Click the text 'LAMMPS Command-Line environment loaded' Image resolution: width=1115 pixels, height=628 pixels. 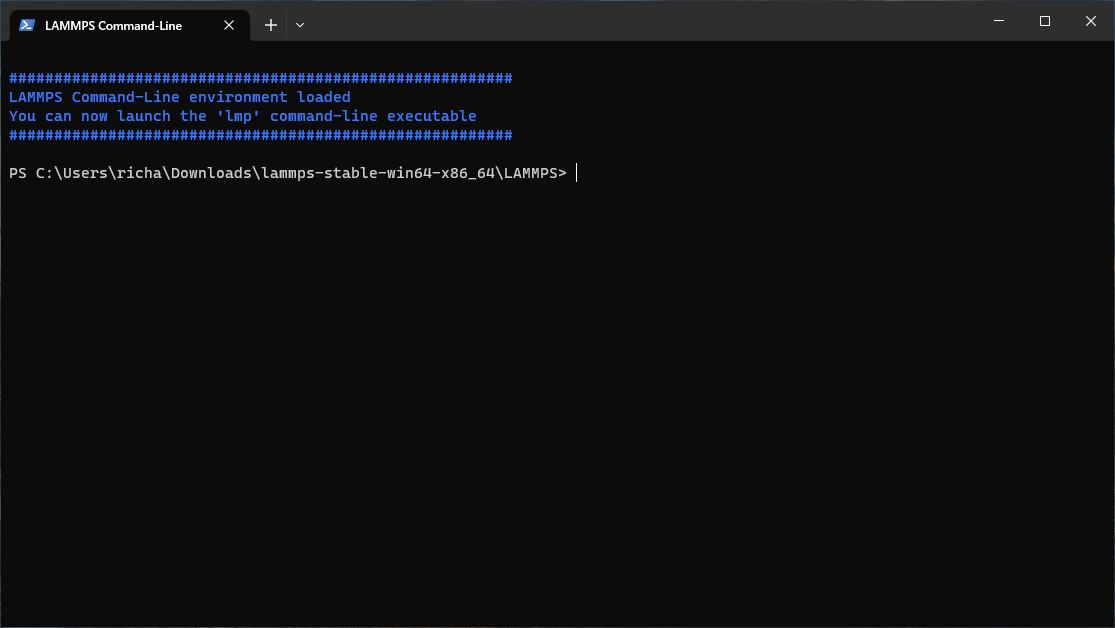coord(180,97)
